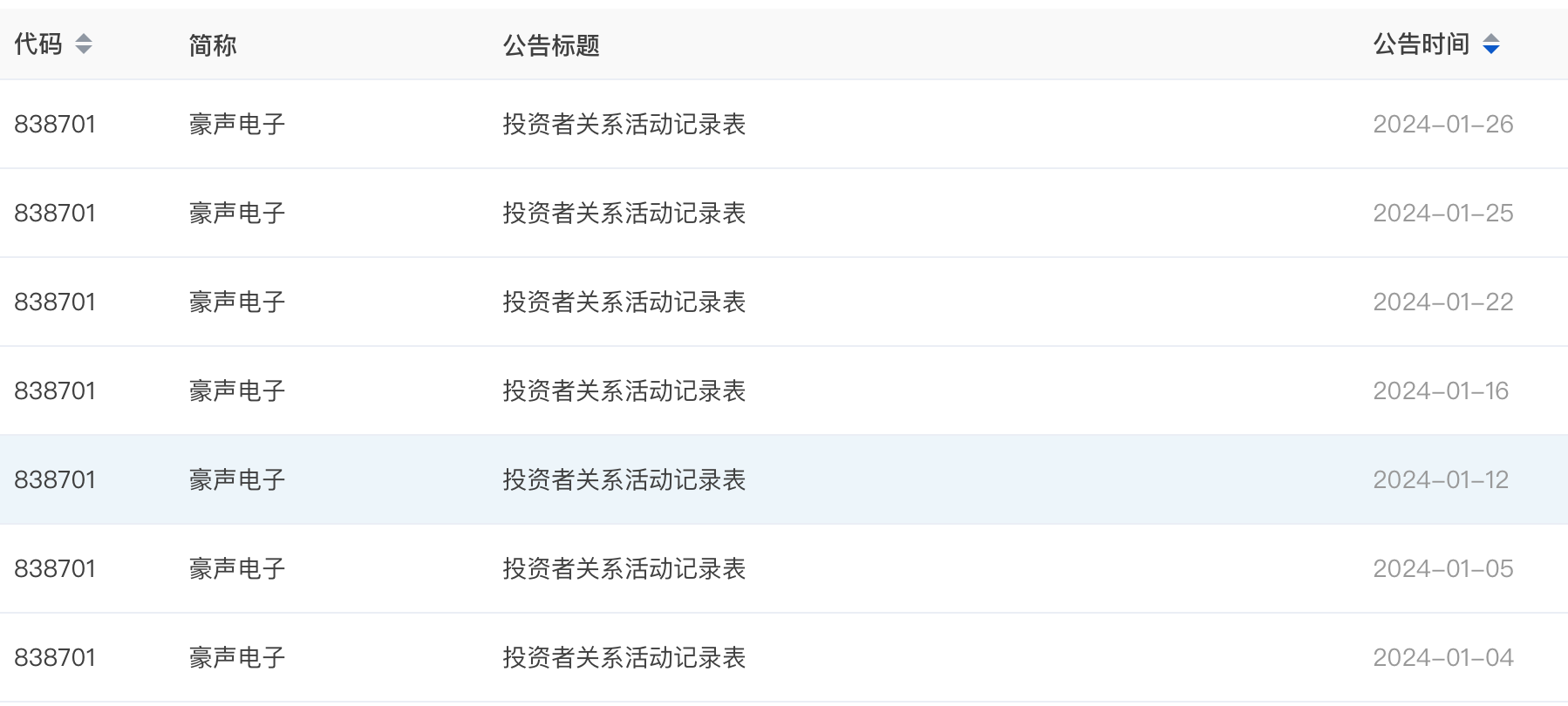Open 投资者关系活动记录表 dated 2024-01-26
Viewport: 1568px width, 706px height.
pos(624,125)
